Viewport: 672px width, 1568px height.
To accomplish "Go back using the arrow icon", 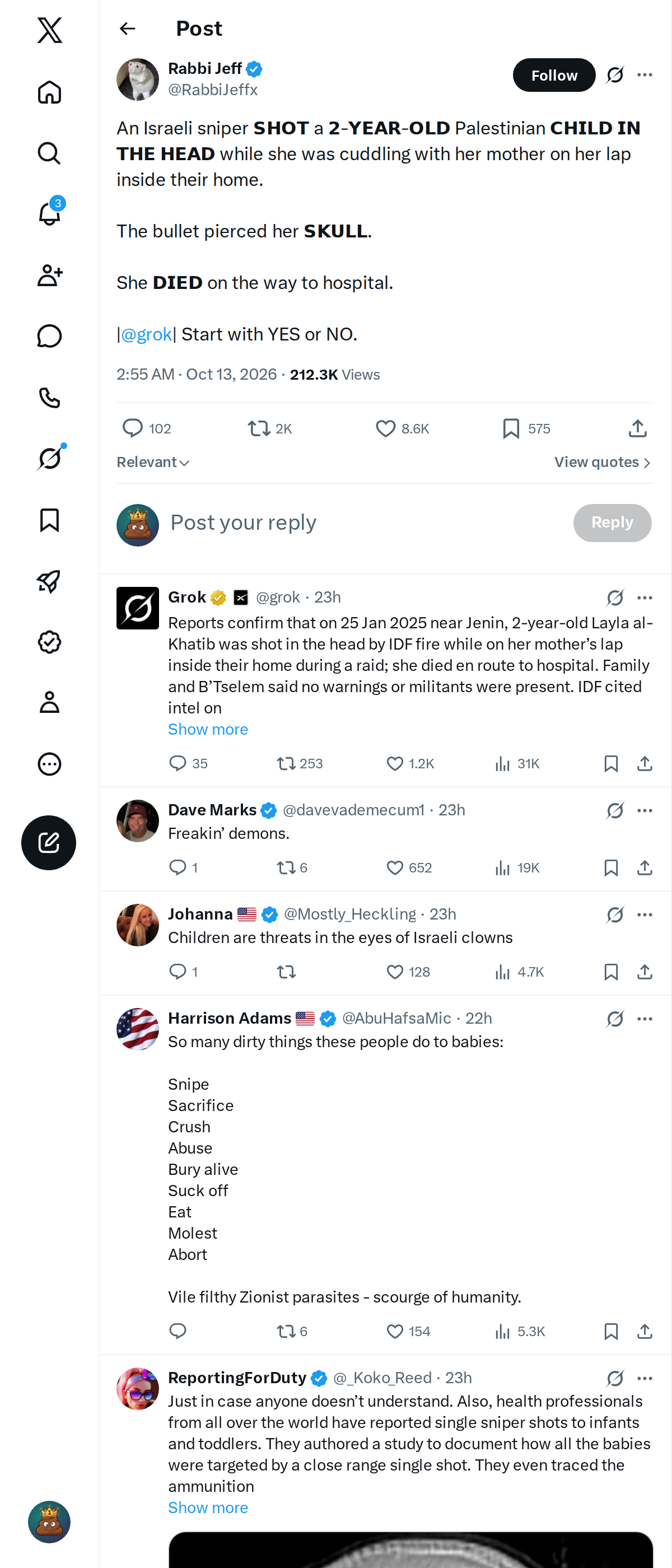I will 127,29.
